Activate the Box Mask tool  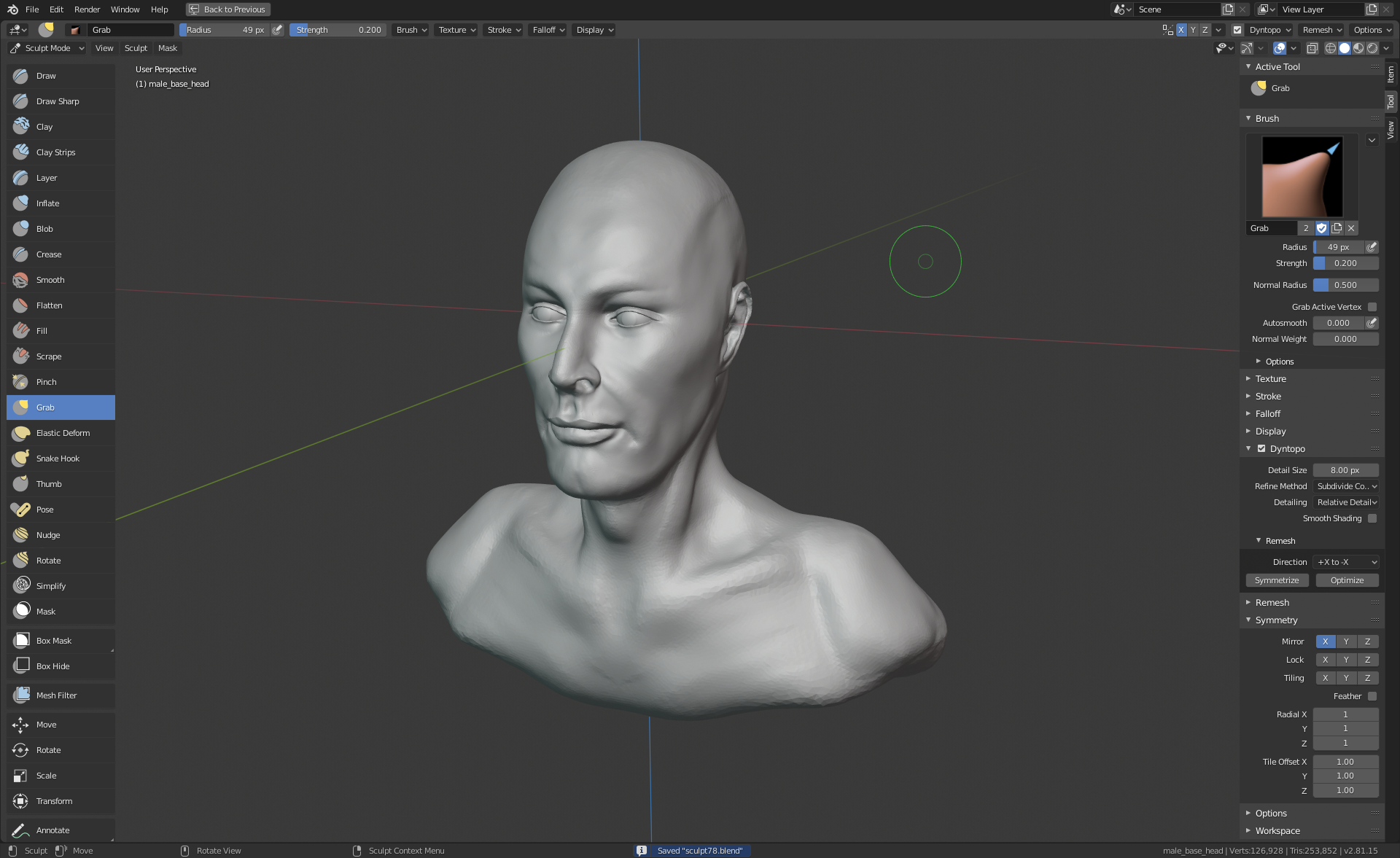54,641
